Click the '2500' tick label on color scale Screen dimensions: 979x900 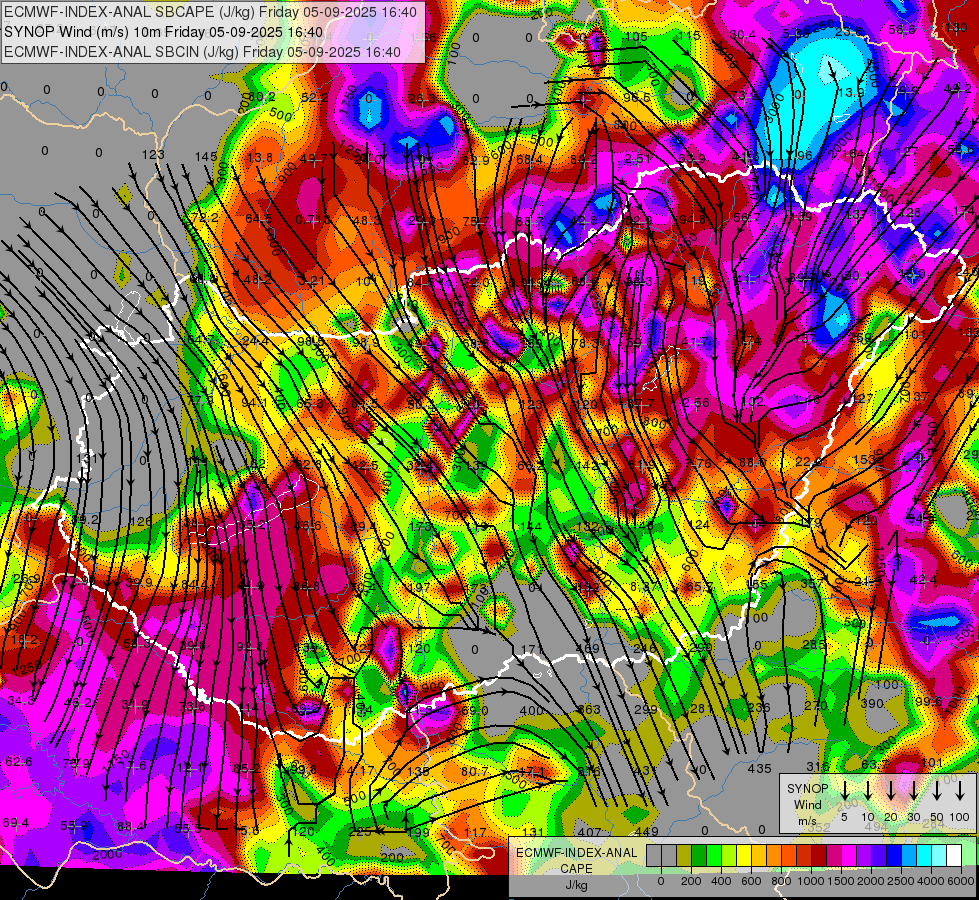pos(900,881)
